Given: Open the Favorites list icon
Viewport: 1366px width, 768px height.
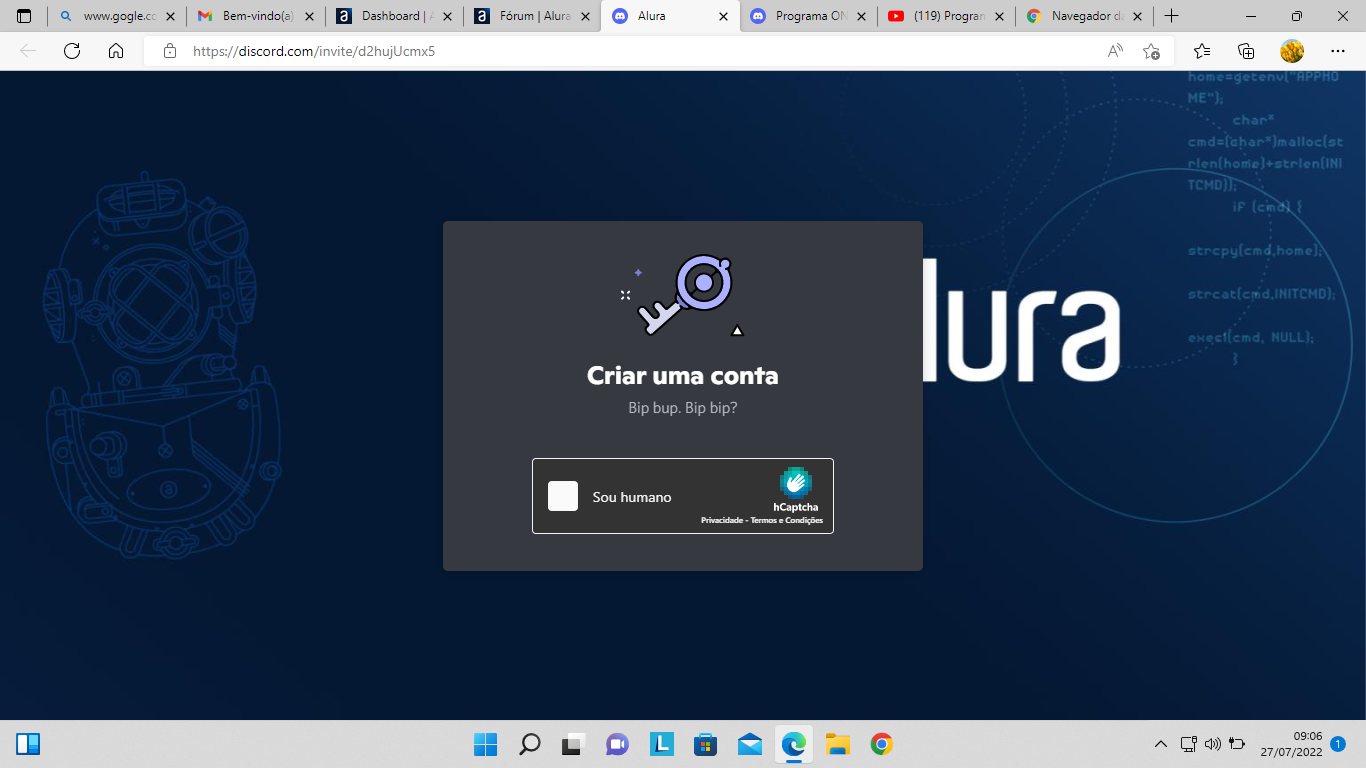Looking at the screenshot, I should tap(1202, 51).
